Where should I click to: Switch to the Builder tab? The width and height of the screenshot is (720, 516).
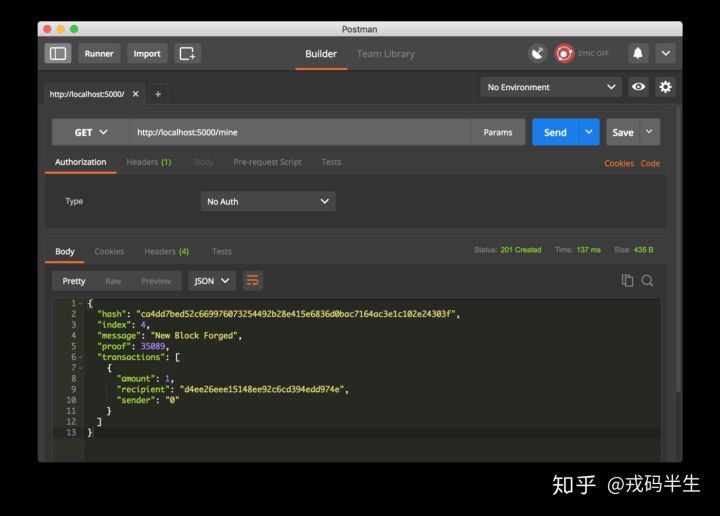[x=321, y=54]
